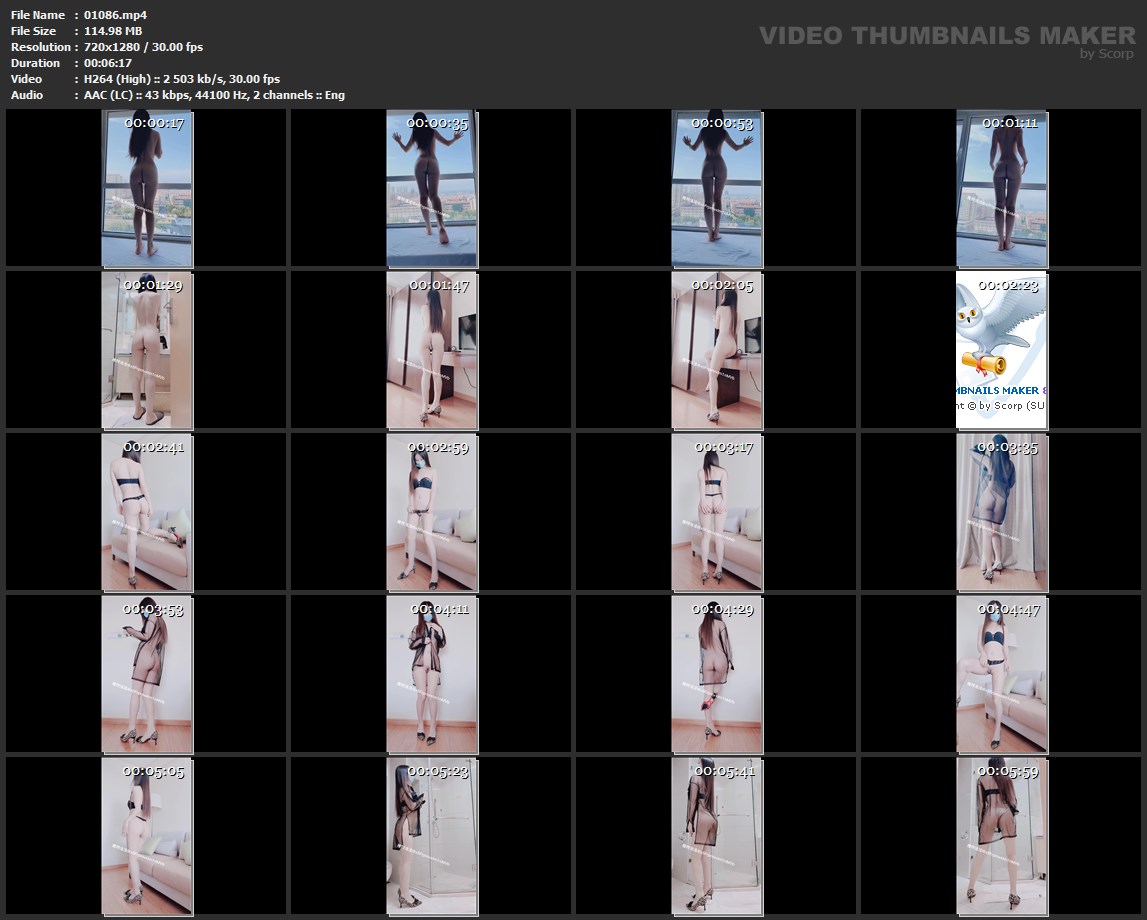The height and width of the screenshot is (920, 1147).
Task: Open the frame at 00:01:47
Action: [x=432, y=350]
